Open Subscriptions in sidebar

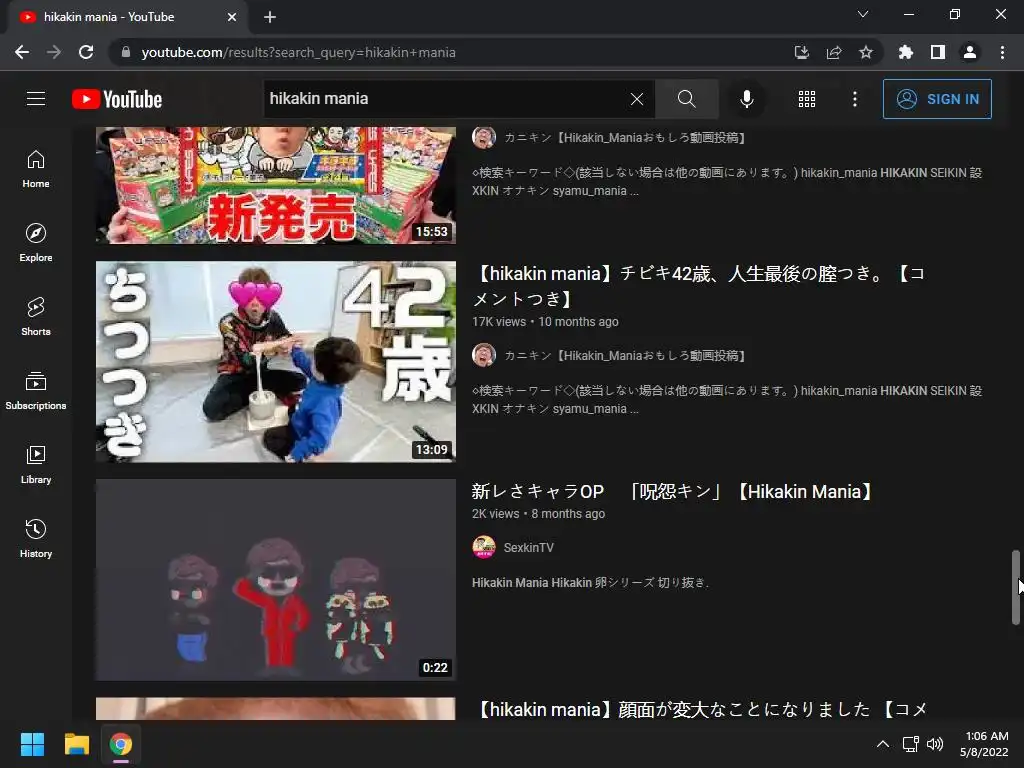(36, 391)
